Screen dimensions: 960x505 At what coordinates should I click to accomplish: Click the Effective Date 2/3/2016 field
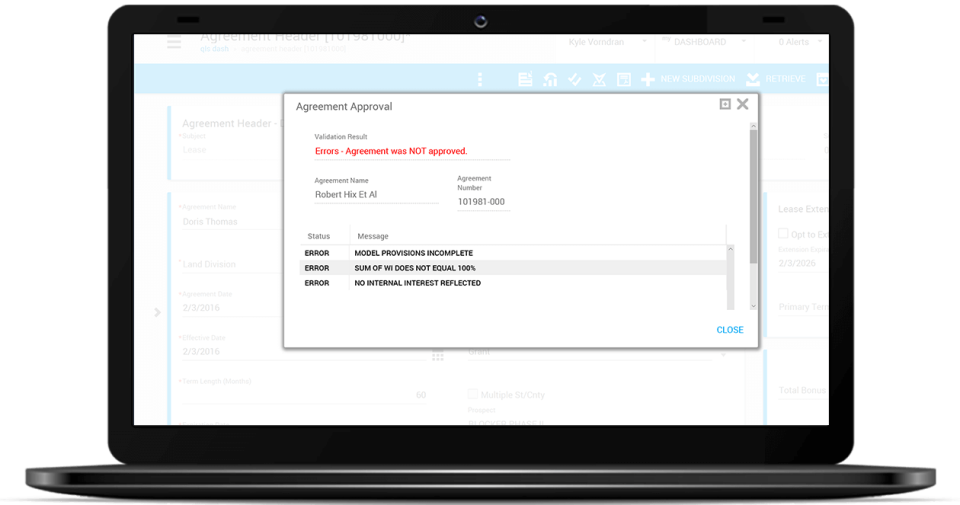click(x=304, y=352)
